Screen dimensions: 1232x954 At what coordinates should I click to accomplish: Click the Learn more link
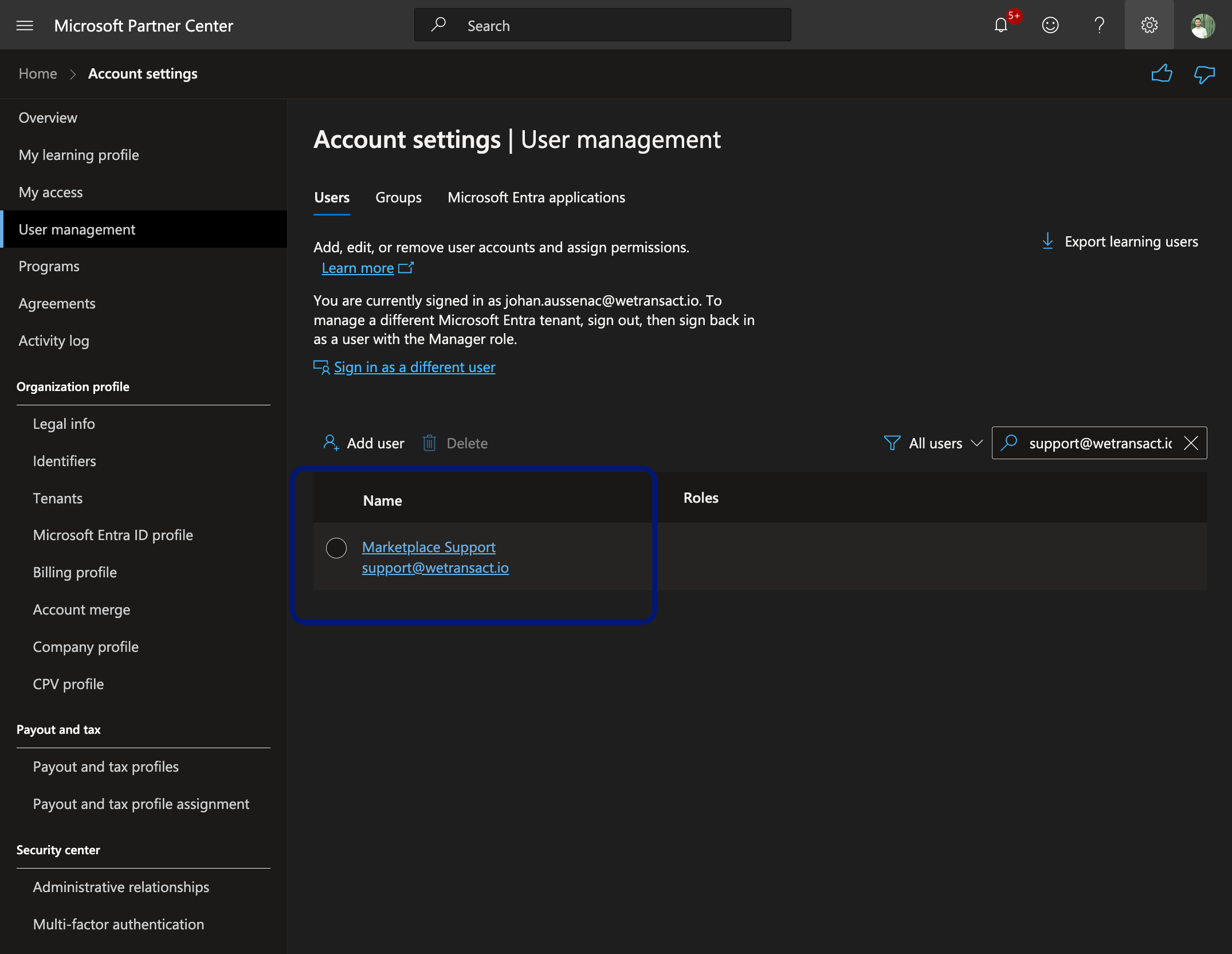point(358,268)
